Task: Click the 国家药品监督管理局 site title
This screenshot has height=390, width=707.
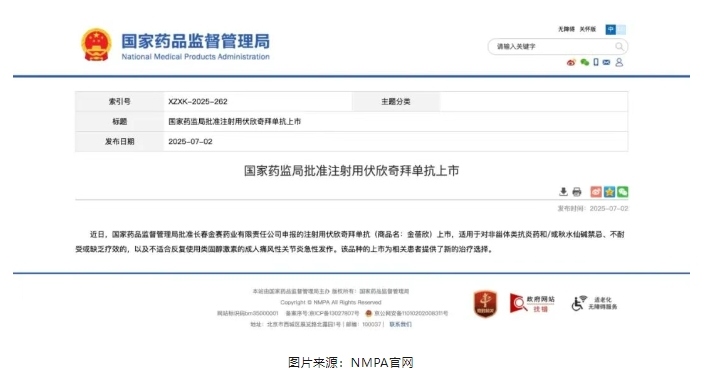Action: pyautogui.click(x=195, y=41)
